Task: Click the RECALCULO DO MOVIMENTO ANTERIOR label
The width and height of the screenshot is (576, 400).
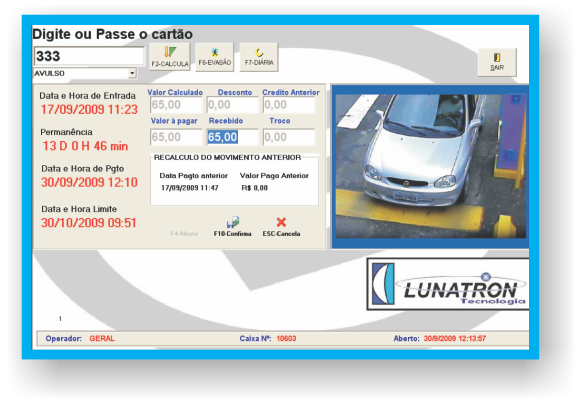Action: pos(227,158)
